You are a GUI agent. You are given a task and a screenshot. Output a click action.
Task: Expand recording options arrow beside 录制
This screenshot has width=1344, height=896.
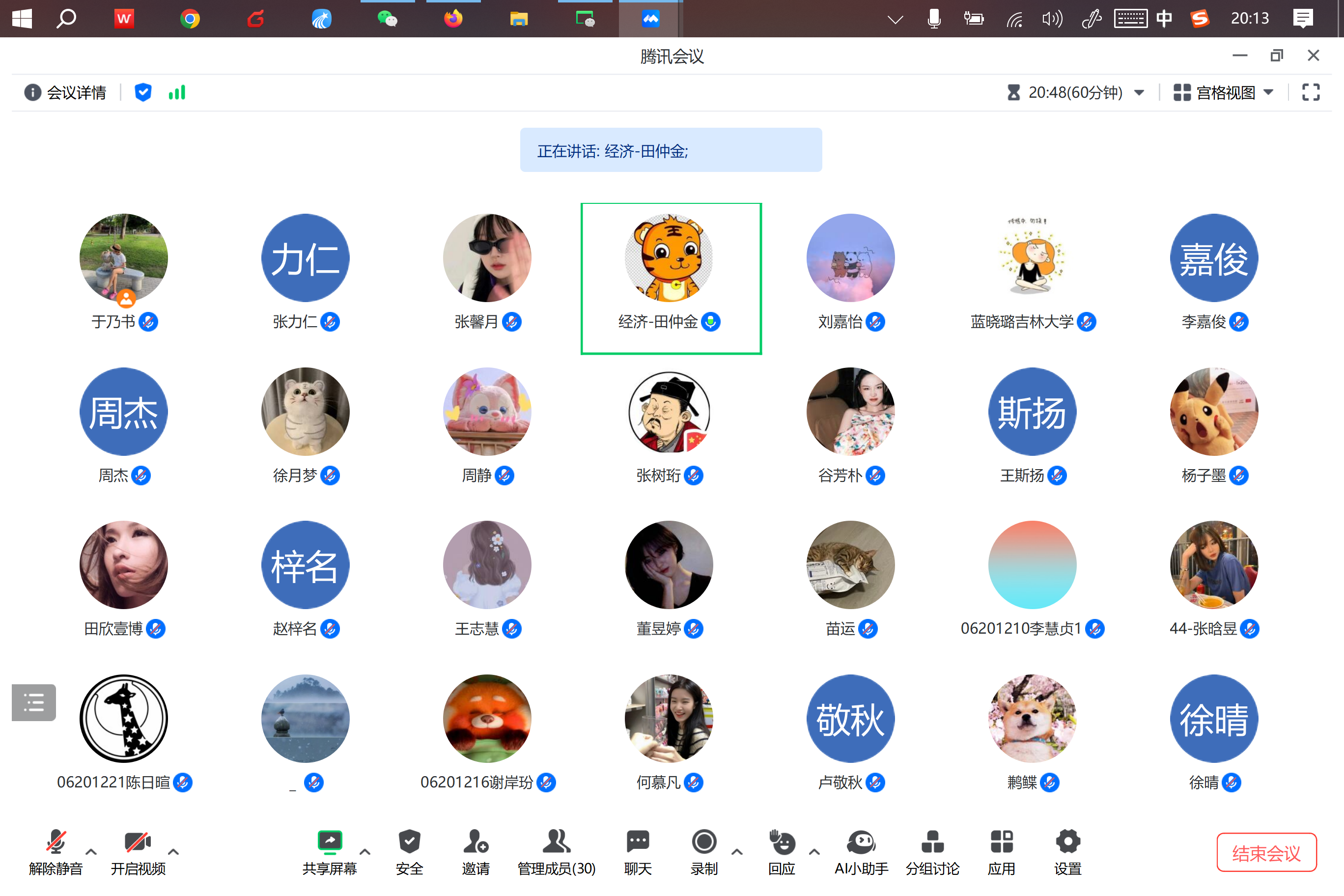[737, 851]
